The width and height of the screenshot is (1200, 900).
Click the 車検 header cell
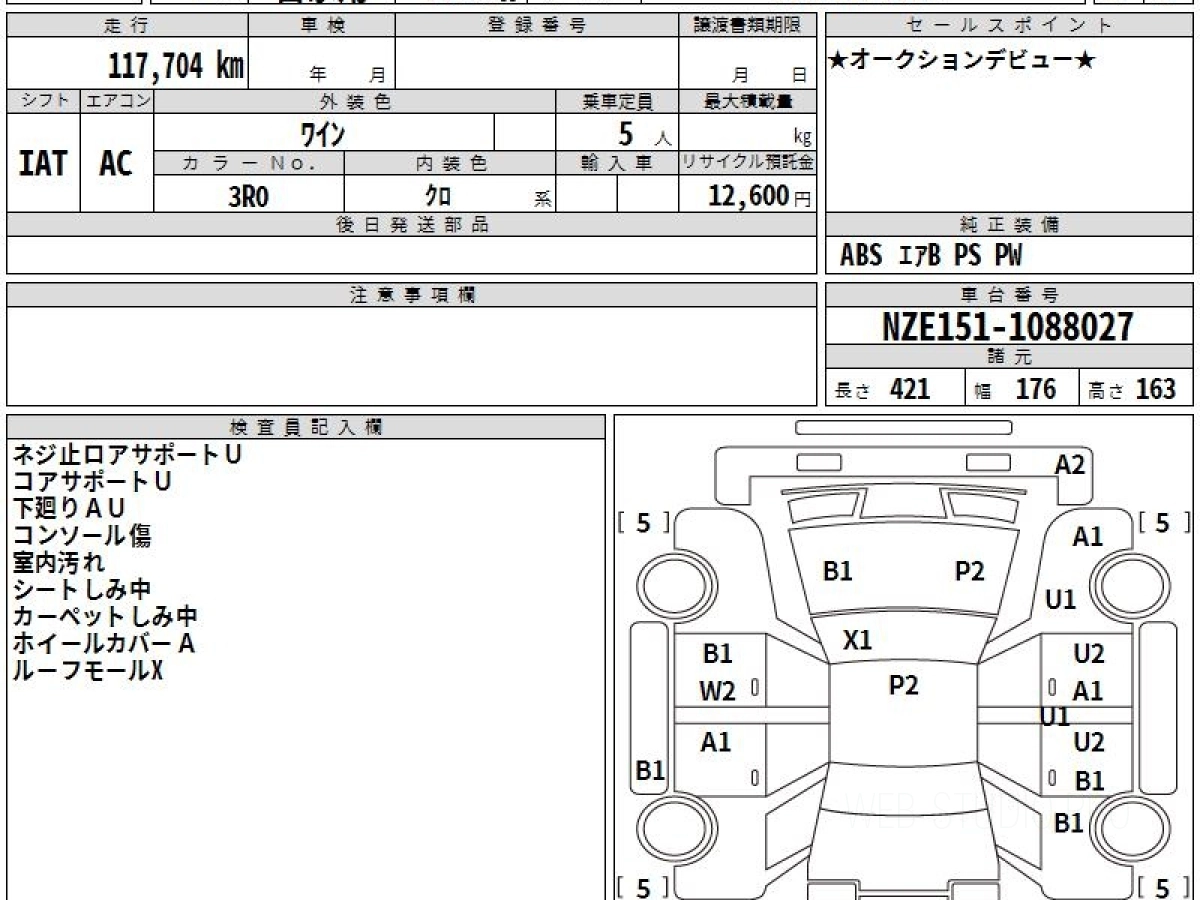[x=322, y=25]
